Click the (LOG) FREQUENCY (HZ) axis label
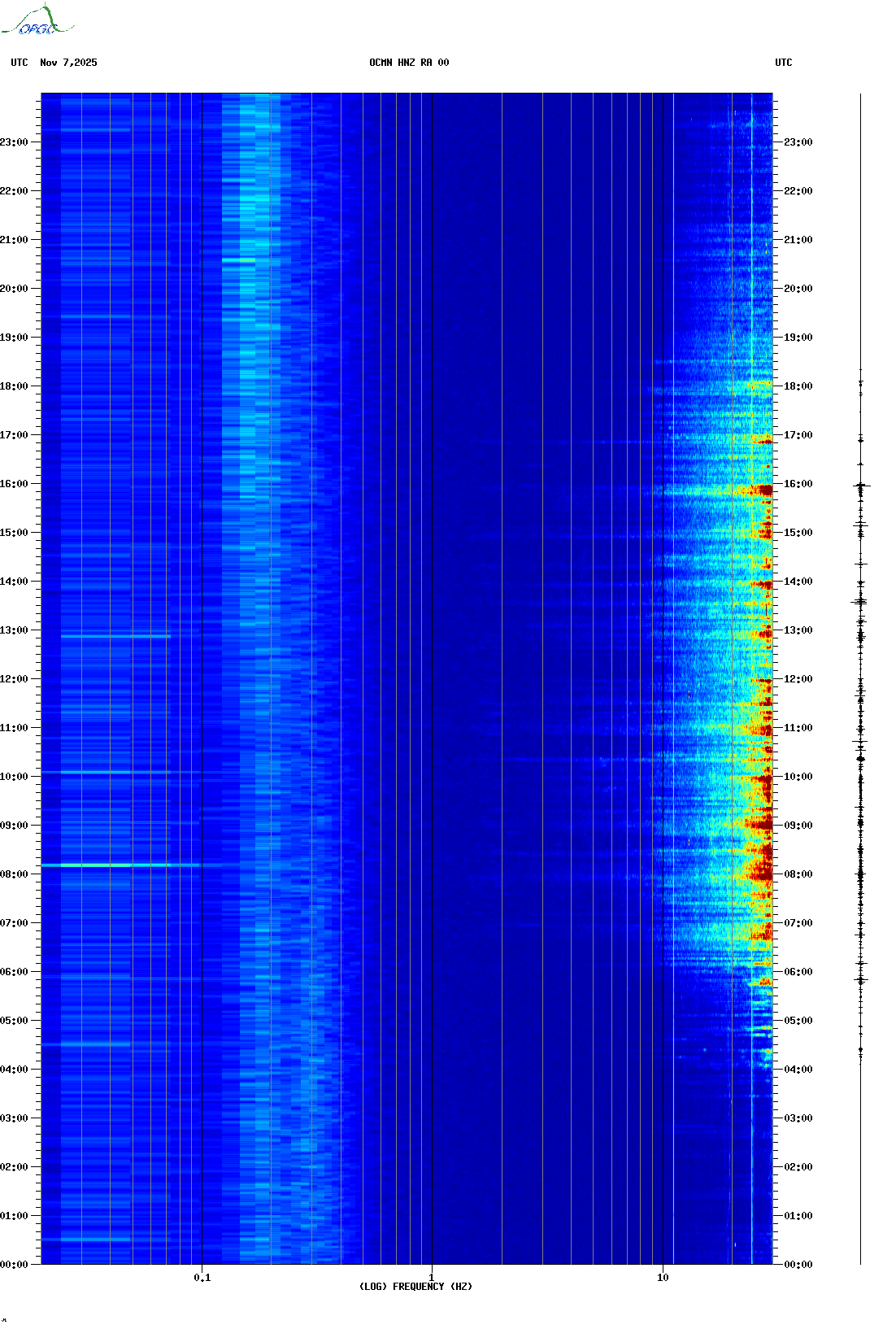 (415, 1287)
